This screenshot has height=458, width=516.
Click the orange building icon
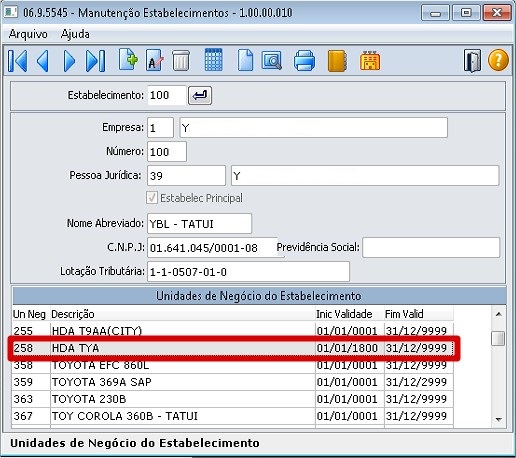(370, 60)
